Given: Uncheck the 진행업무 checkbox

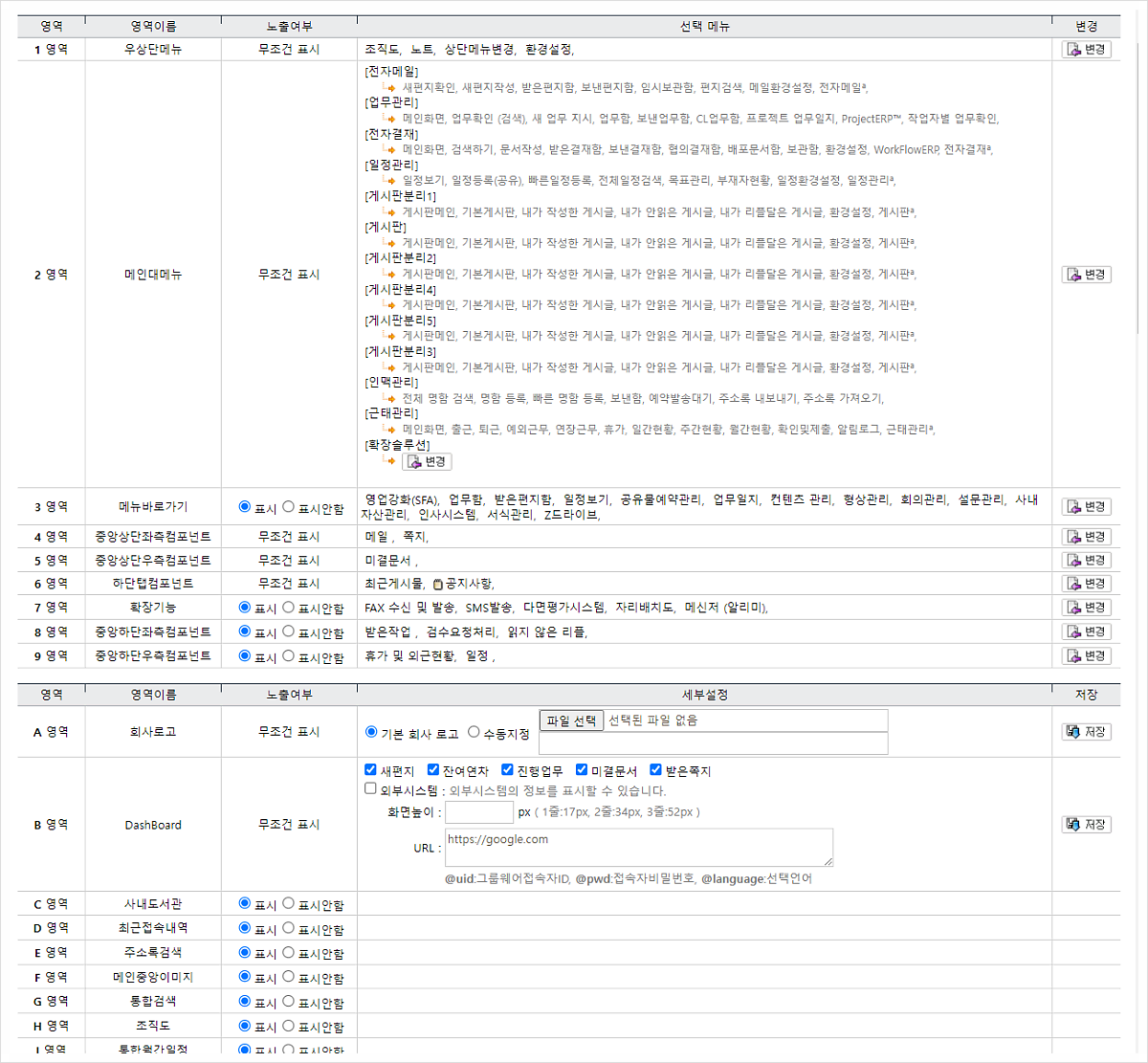Looking at the screenshot, I should [x=507, y=769].
